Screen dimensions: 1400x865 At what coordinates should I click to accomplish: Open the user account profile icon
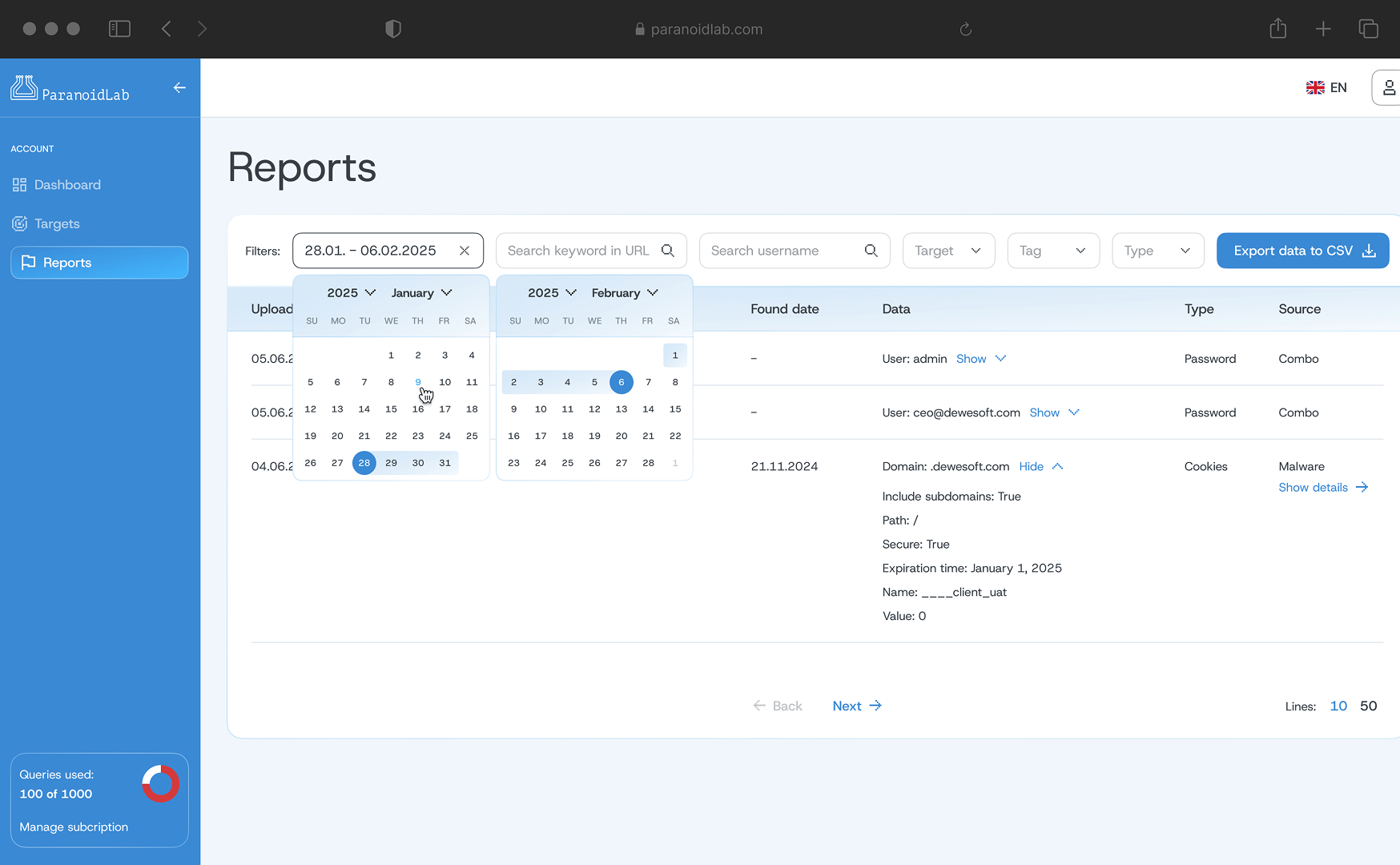[1389, 88]
